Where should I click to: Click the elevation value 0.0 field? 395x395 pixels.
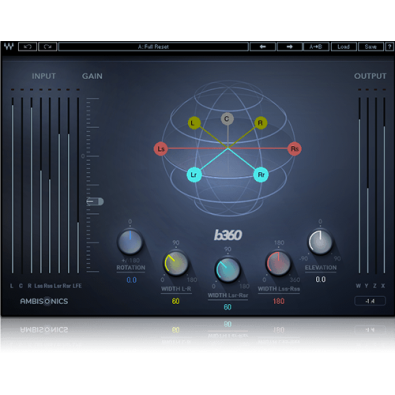coord(321,279)
